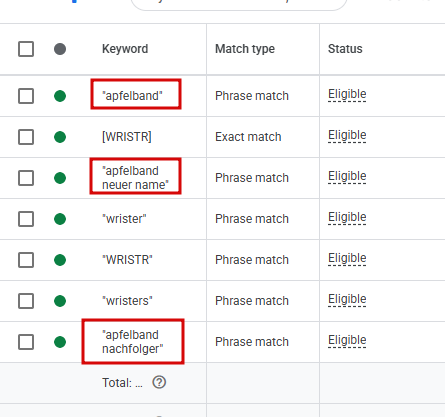This screenshot has height=417, width=445.
Task: Tick the checkbox for "apfelband neuer name"
Action: coord(26,178)
